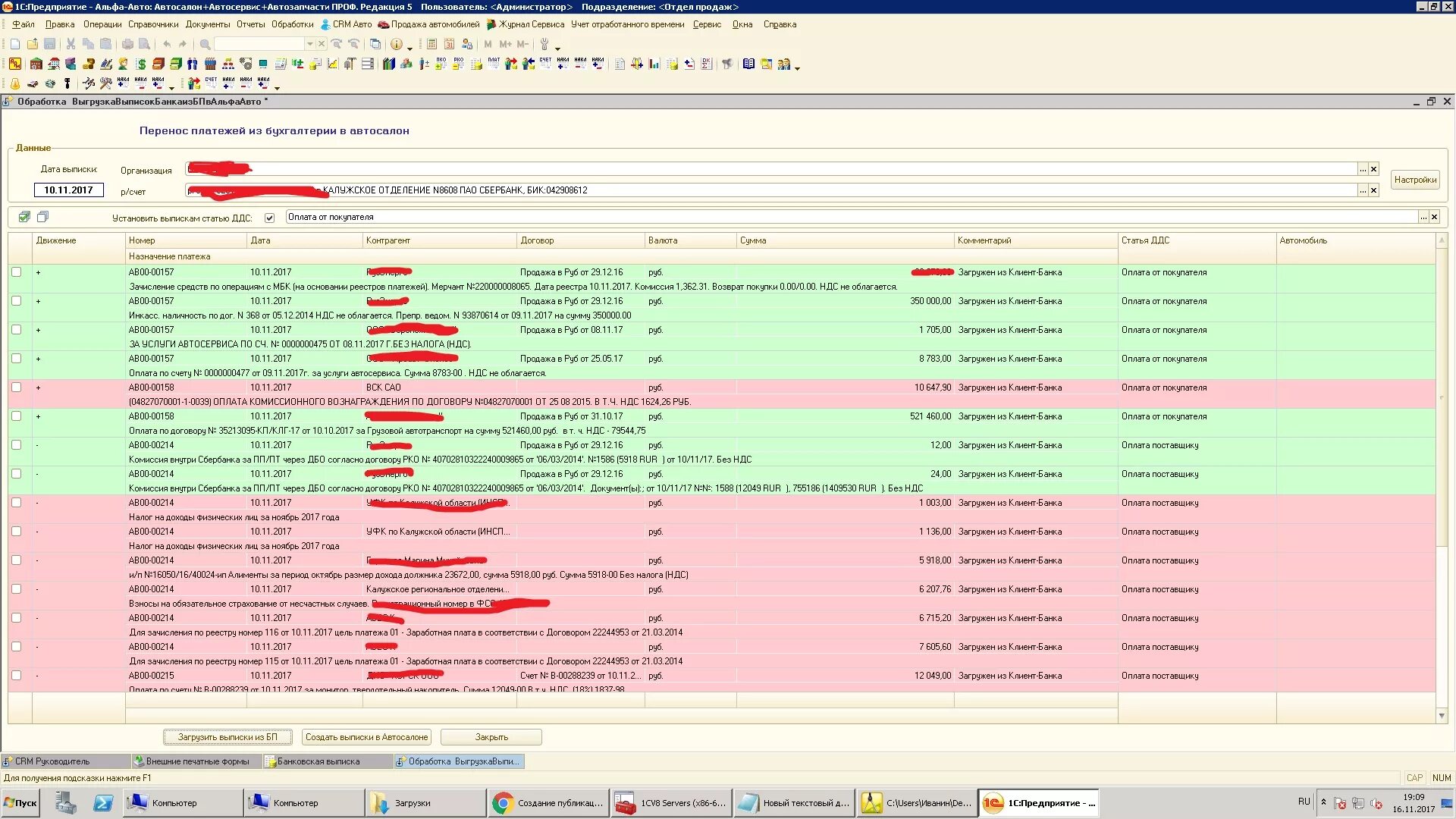The image size is (1456, 819).
Task: Open the calendar icon in toolbar
Action: click(449, 44)
